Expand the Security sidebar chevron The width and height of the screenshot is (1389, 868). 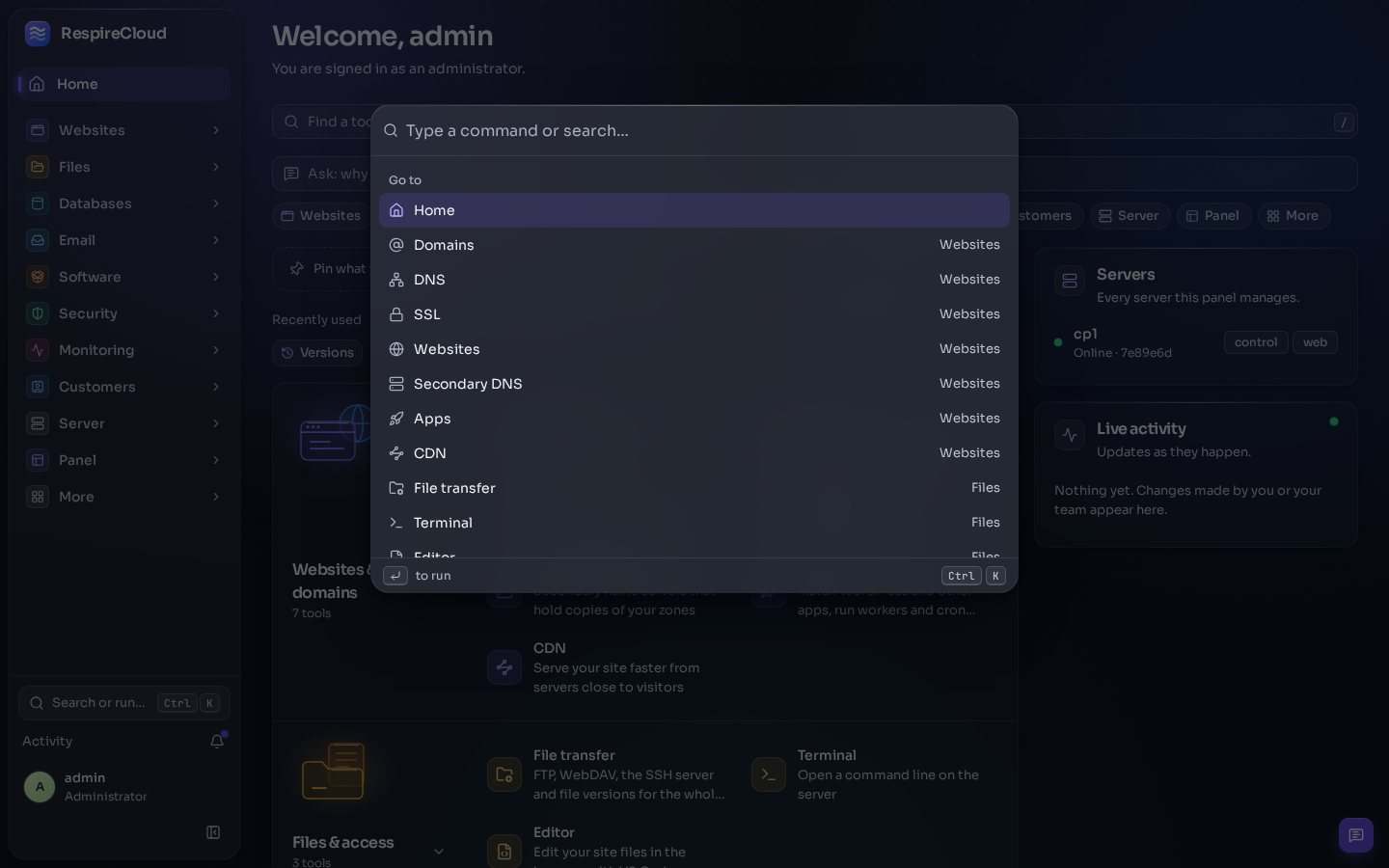pyautogui.click(x=216, y=313)
